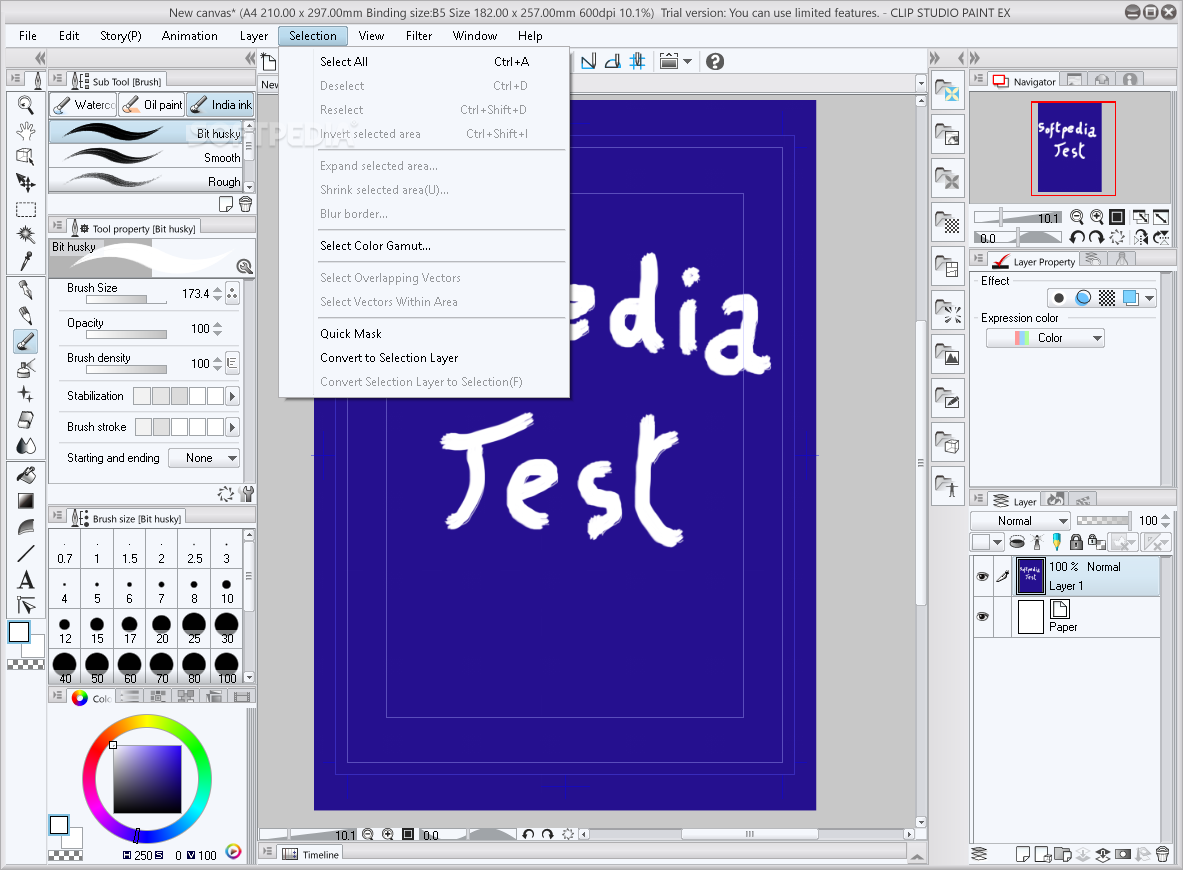Hide Layer 1 with eye icon
The height and width of the screenshot is (870, 1183).
click(982, 576)
